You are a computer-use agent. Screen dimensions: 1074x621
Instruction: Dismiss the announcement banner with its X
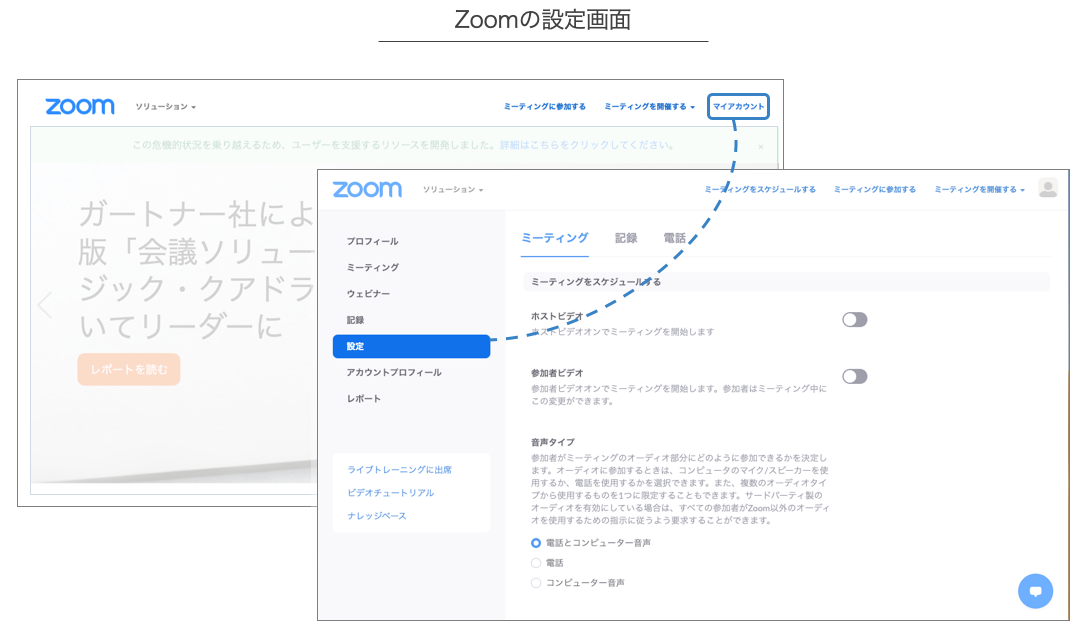click(761, 147)
